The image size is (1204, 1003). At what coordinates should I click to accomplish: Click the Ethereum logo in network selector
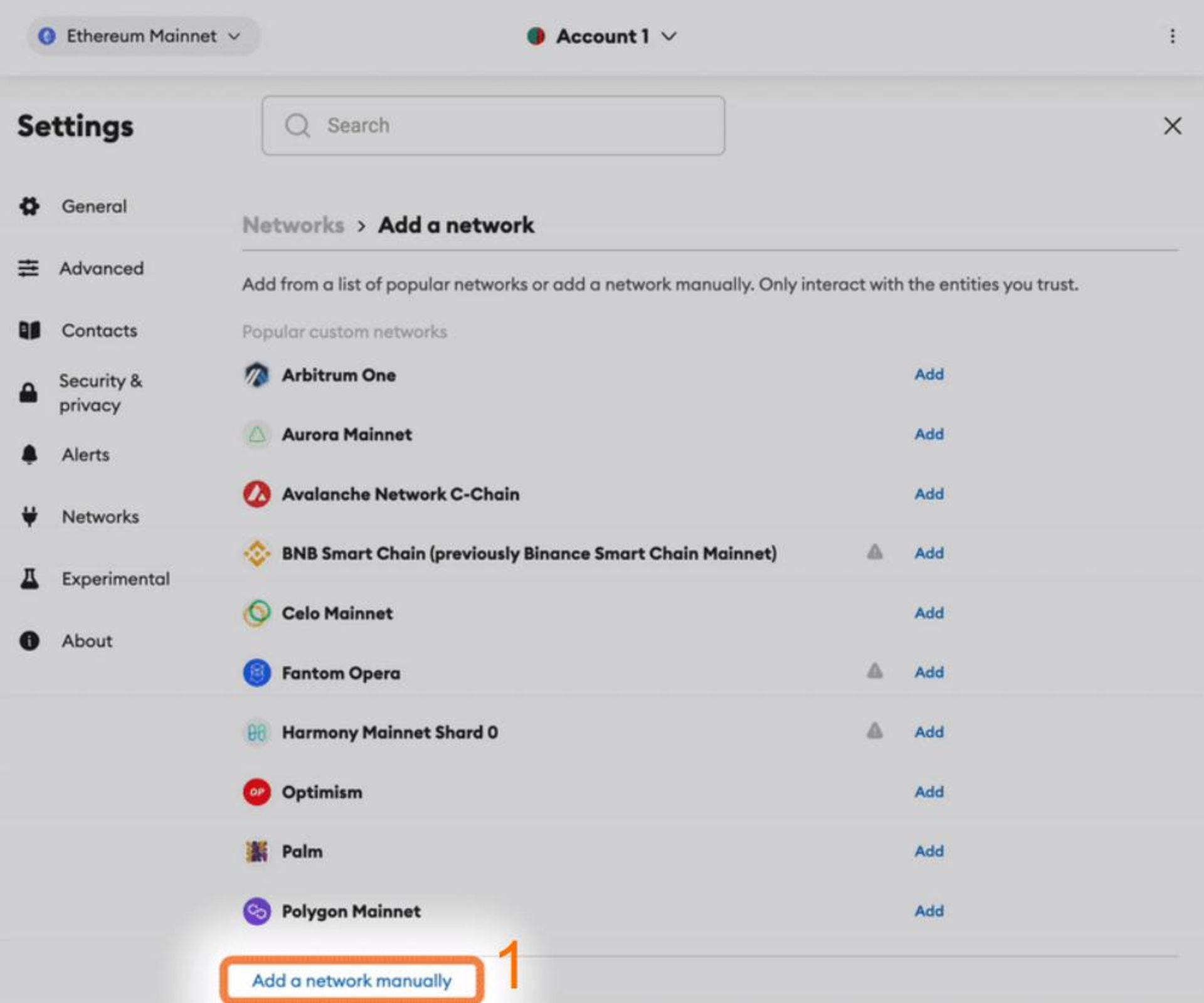[47, 36]
